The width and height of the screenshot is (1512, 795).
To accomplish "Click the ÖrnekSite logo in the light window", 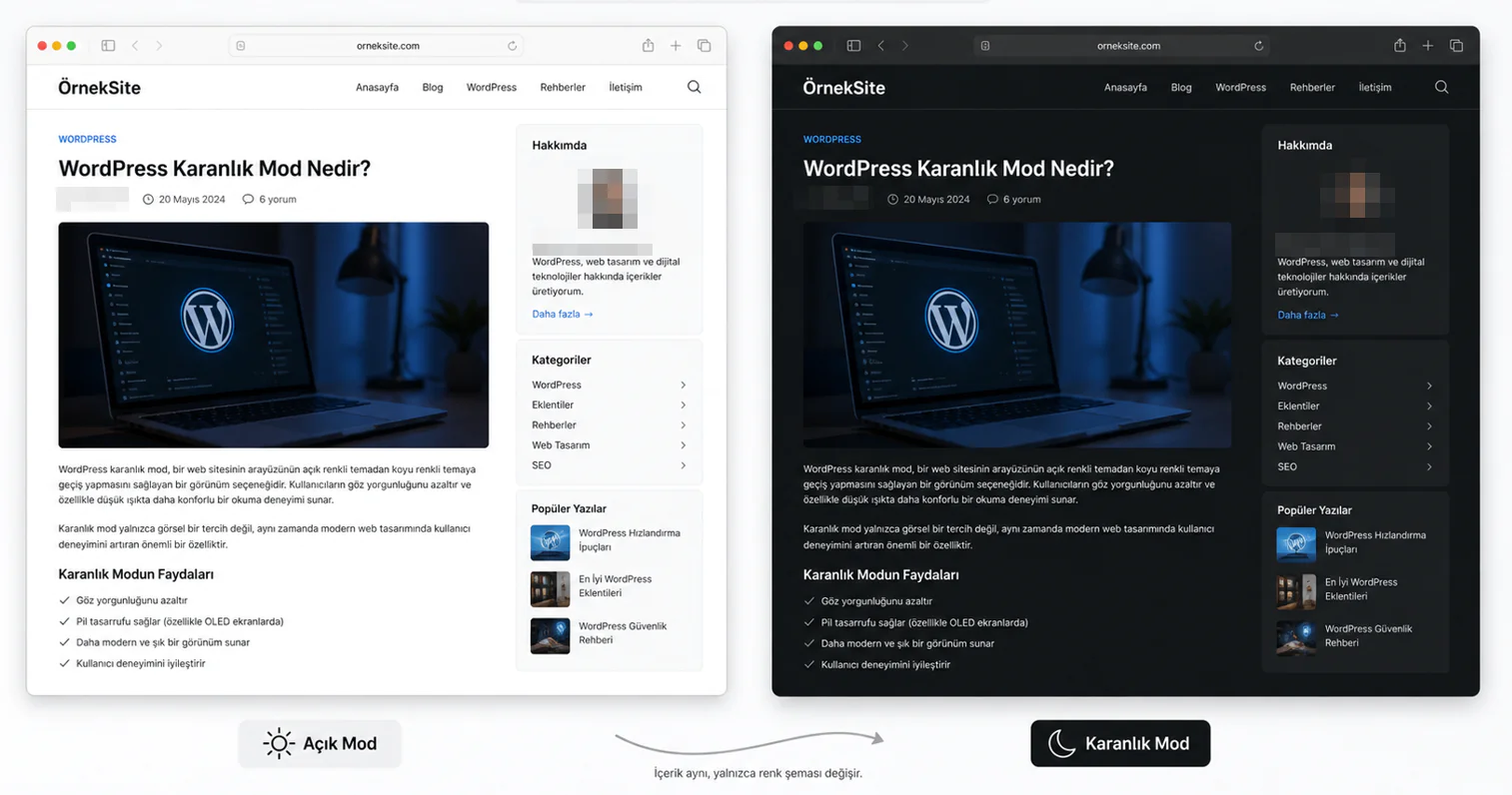I will pyautogui.click(x=99, y=87).
